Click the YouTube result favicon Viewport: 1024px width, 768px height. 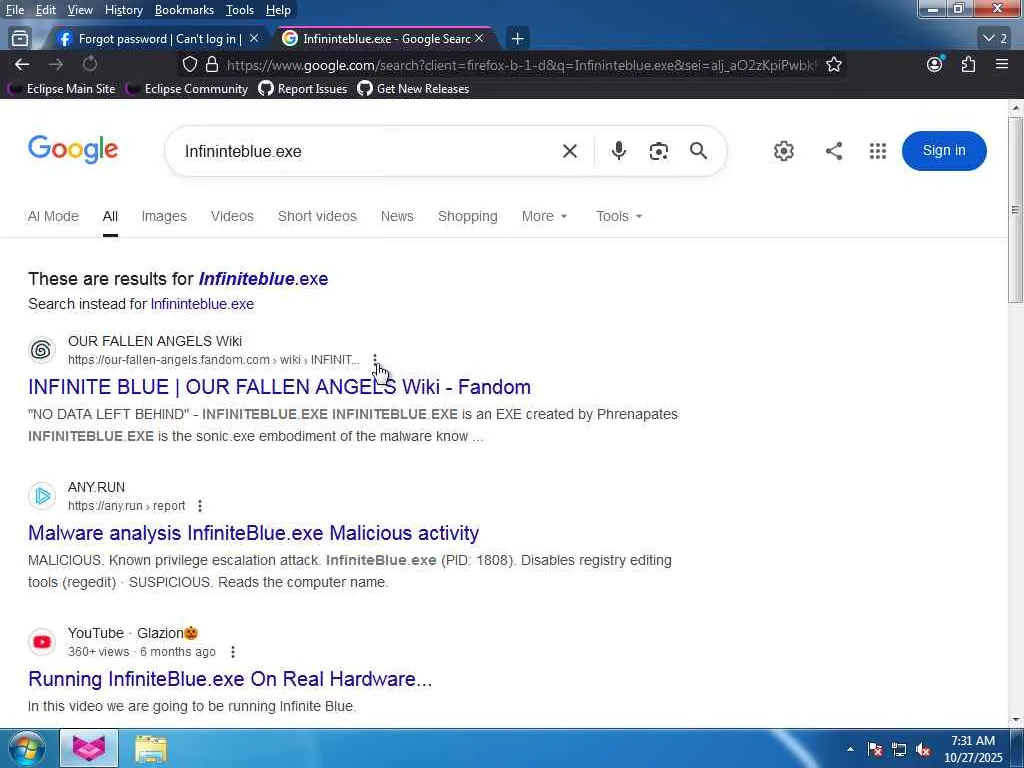(x=42, y=642)
